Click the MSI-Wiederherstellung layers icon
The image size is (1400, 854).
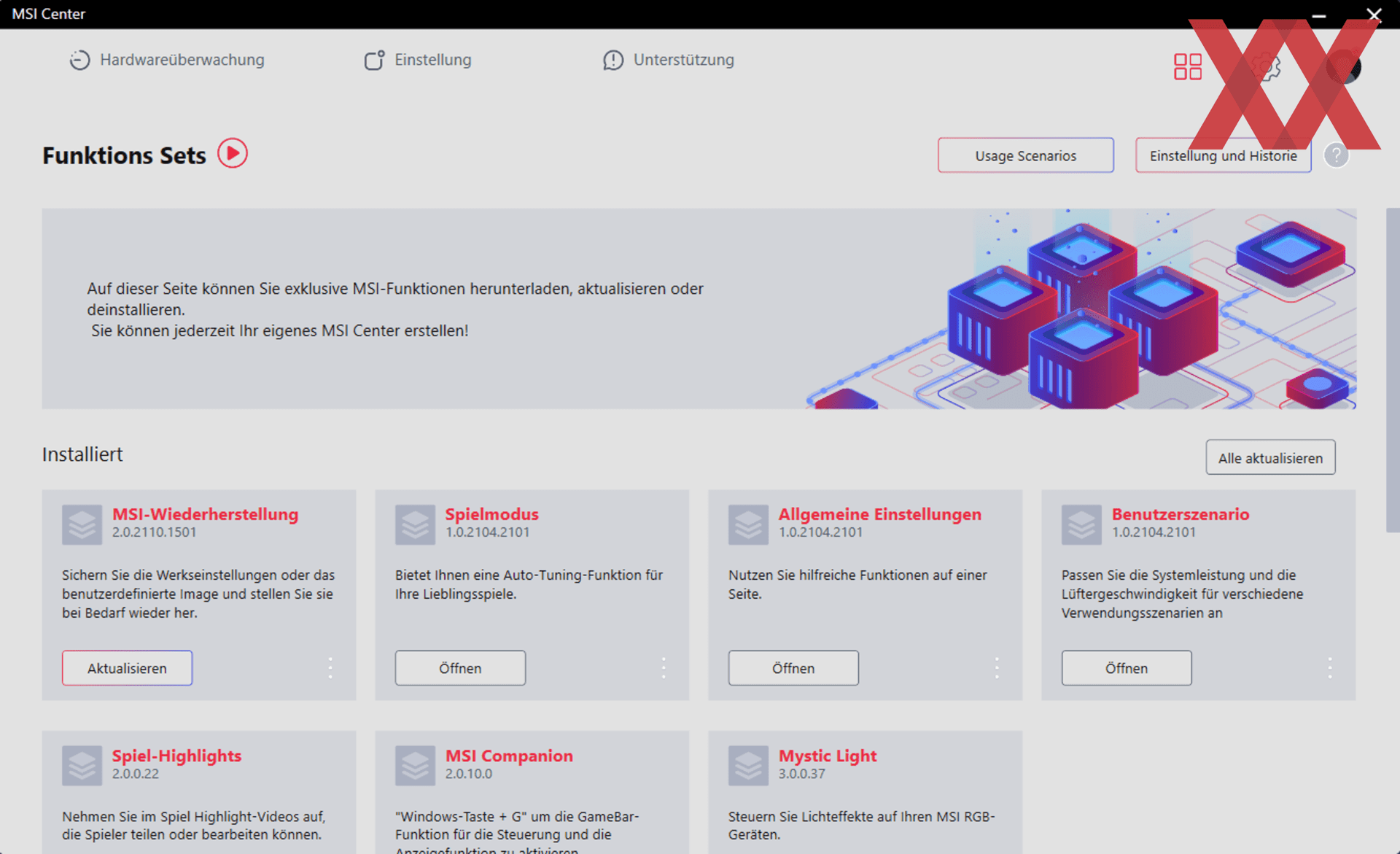(82, 524)
